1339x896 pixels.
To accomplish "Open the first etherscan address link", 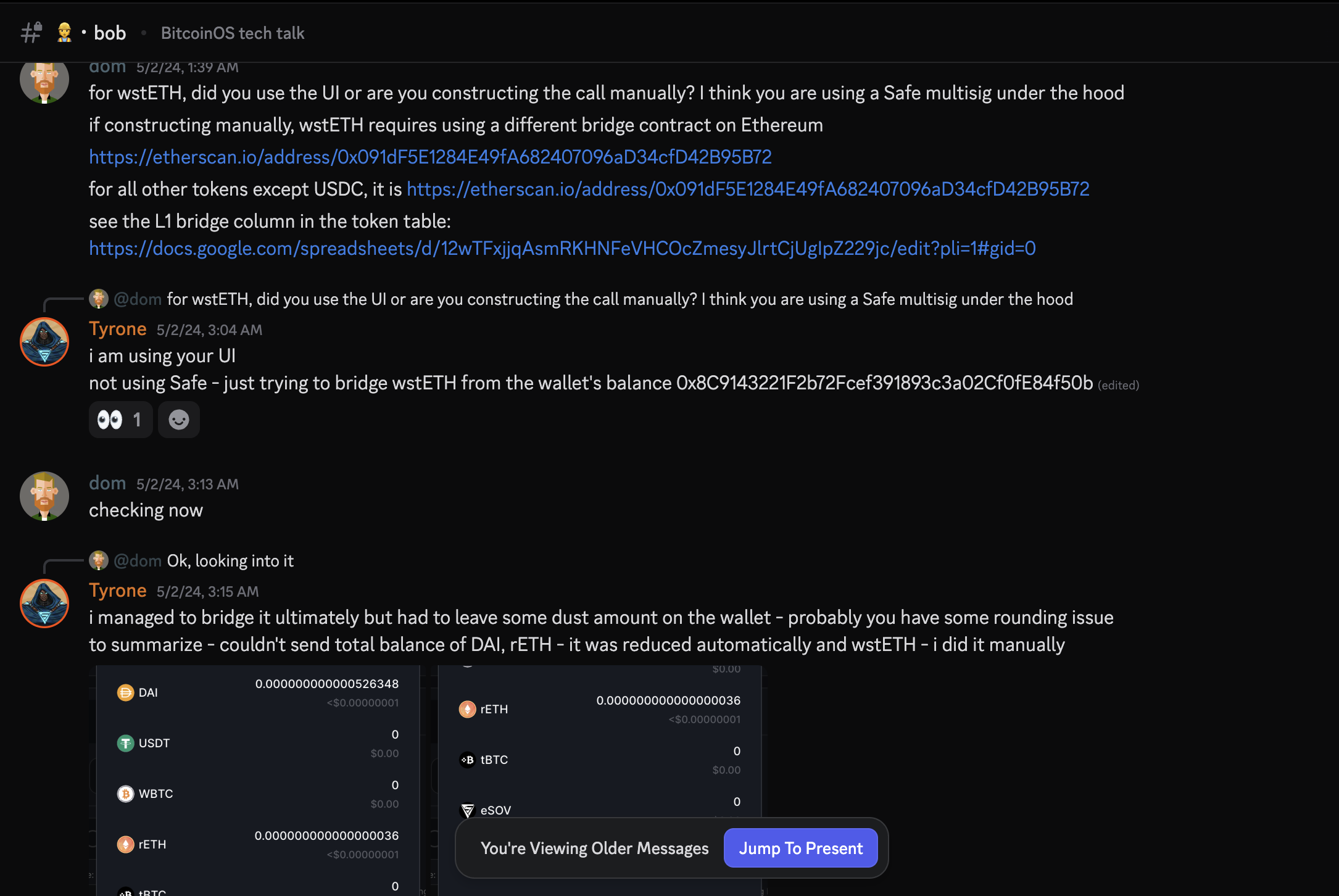I will tap(430, 157).
